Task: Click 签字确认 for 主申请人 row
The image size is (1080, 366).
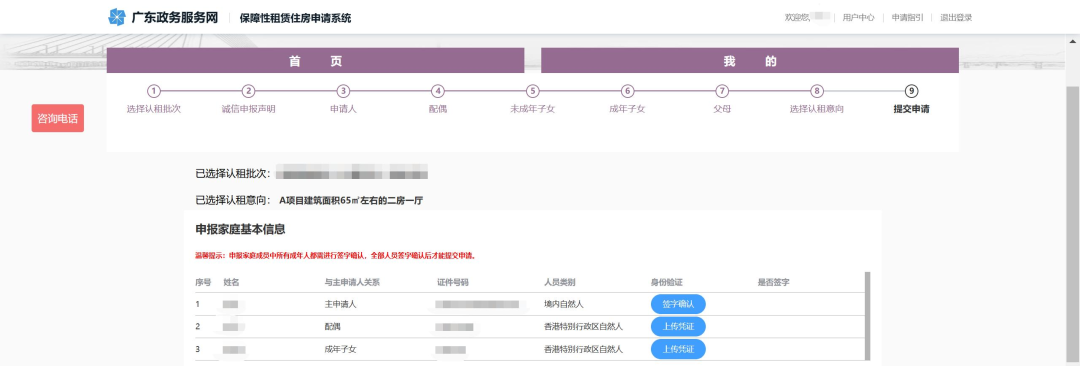Action: 678,304
